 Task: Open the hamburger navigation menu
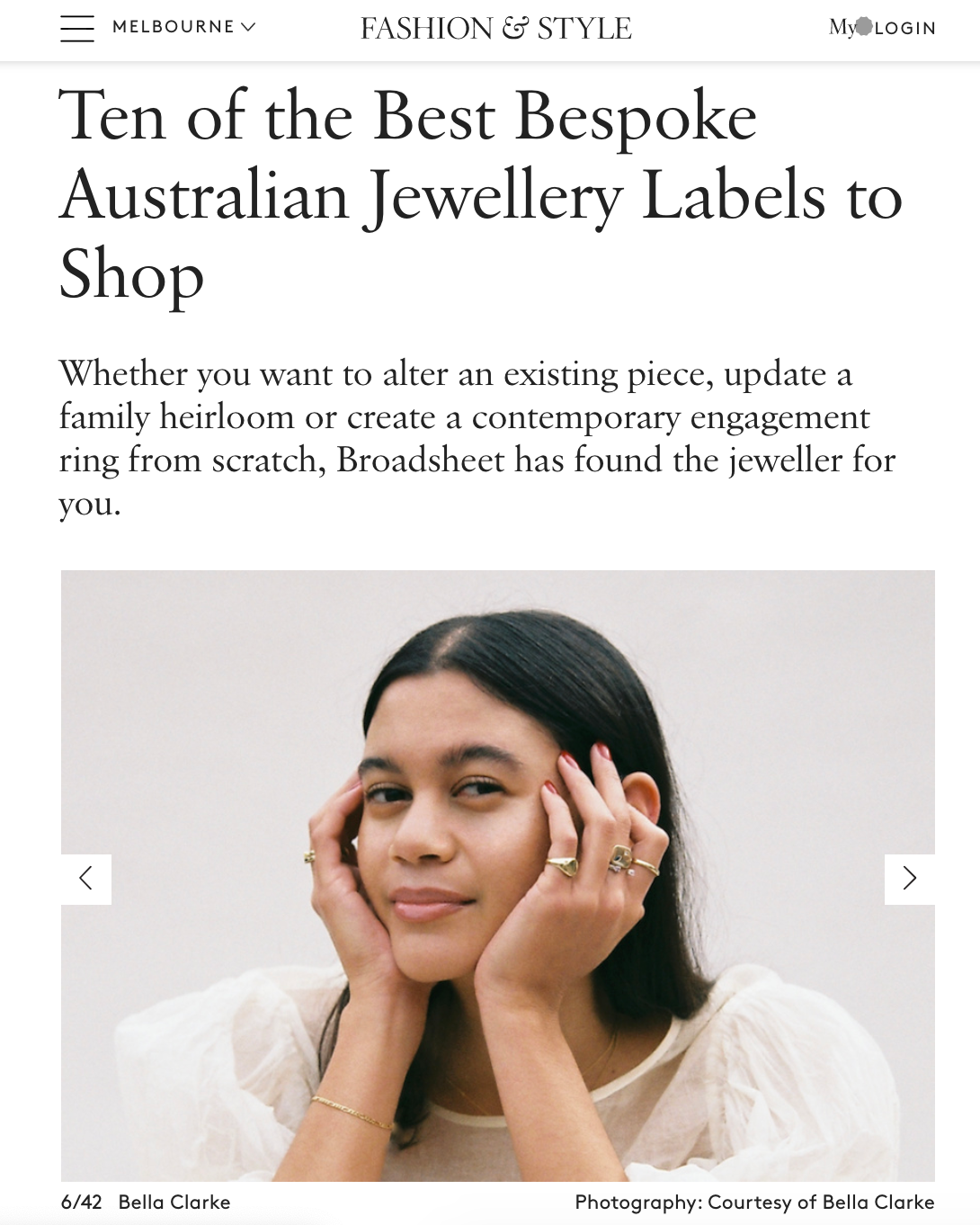(77, 28)
